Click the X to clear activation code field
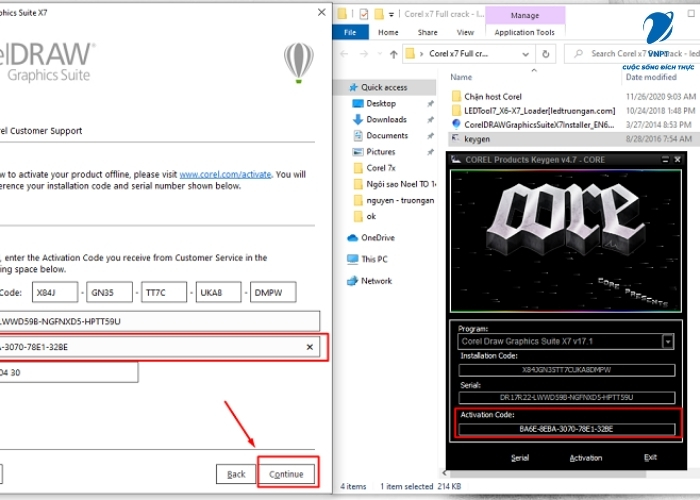Viewport: 700px width, 500px height. coord(310,346)
